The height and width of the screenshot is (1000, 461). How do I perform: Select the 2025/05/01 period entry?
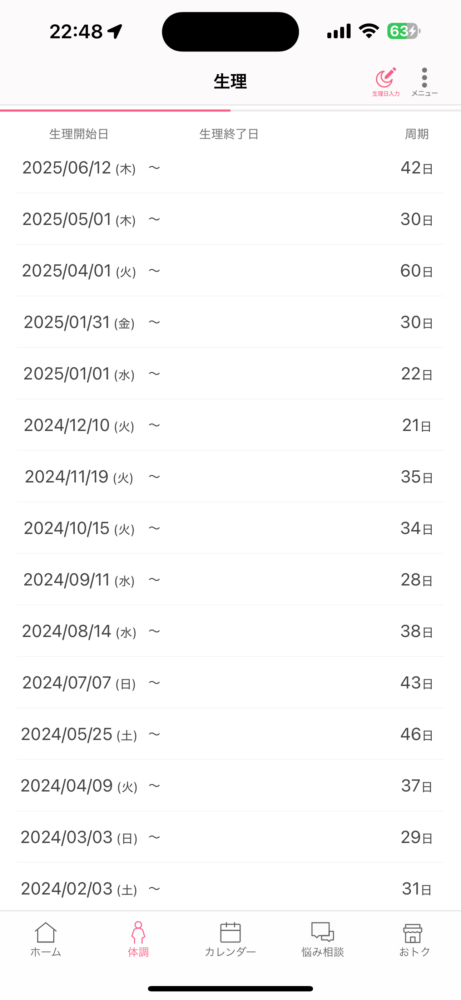230,219
